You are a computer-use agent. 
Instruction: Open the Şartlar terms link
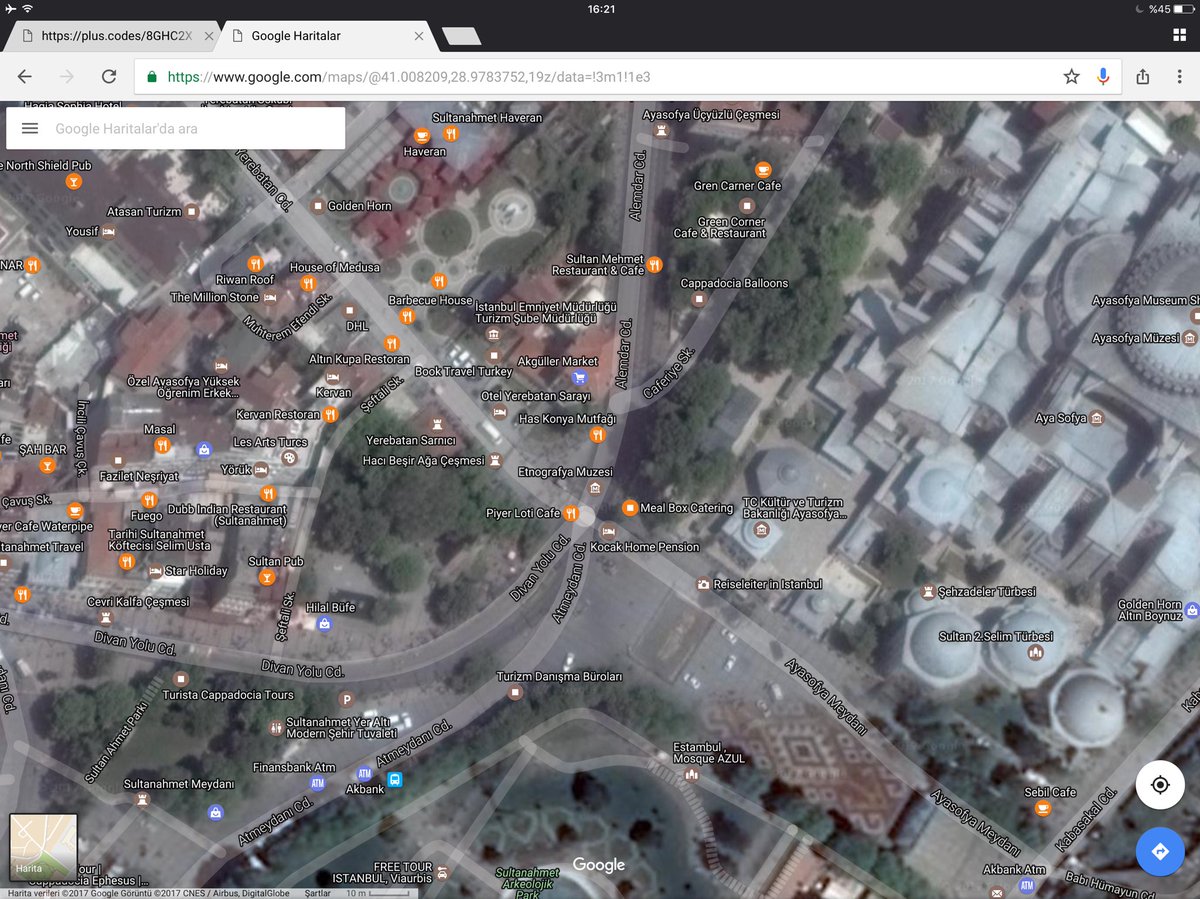tap(318, 893)
